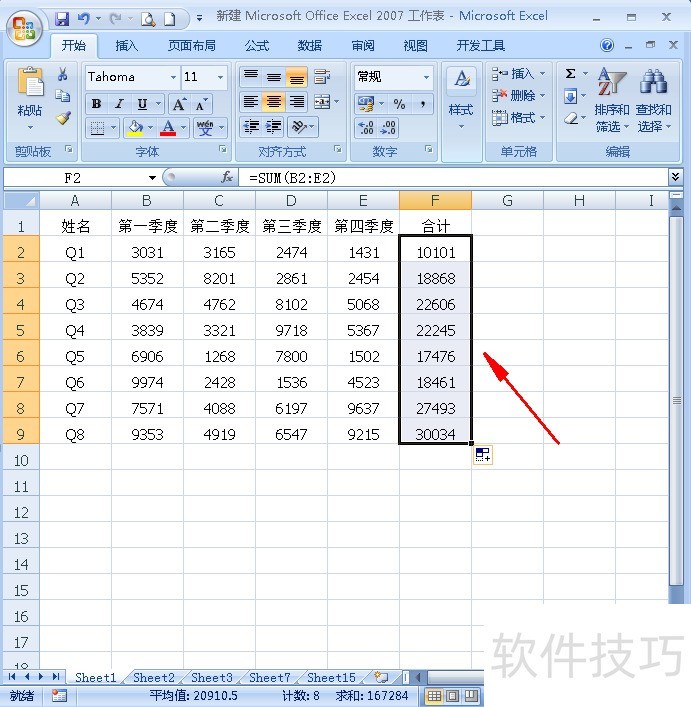
Task: Toggle bottom vertical alignment
Action: [297, 76]
